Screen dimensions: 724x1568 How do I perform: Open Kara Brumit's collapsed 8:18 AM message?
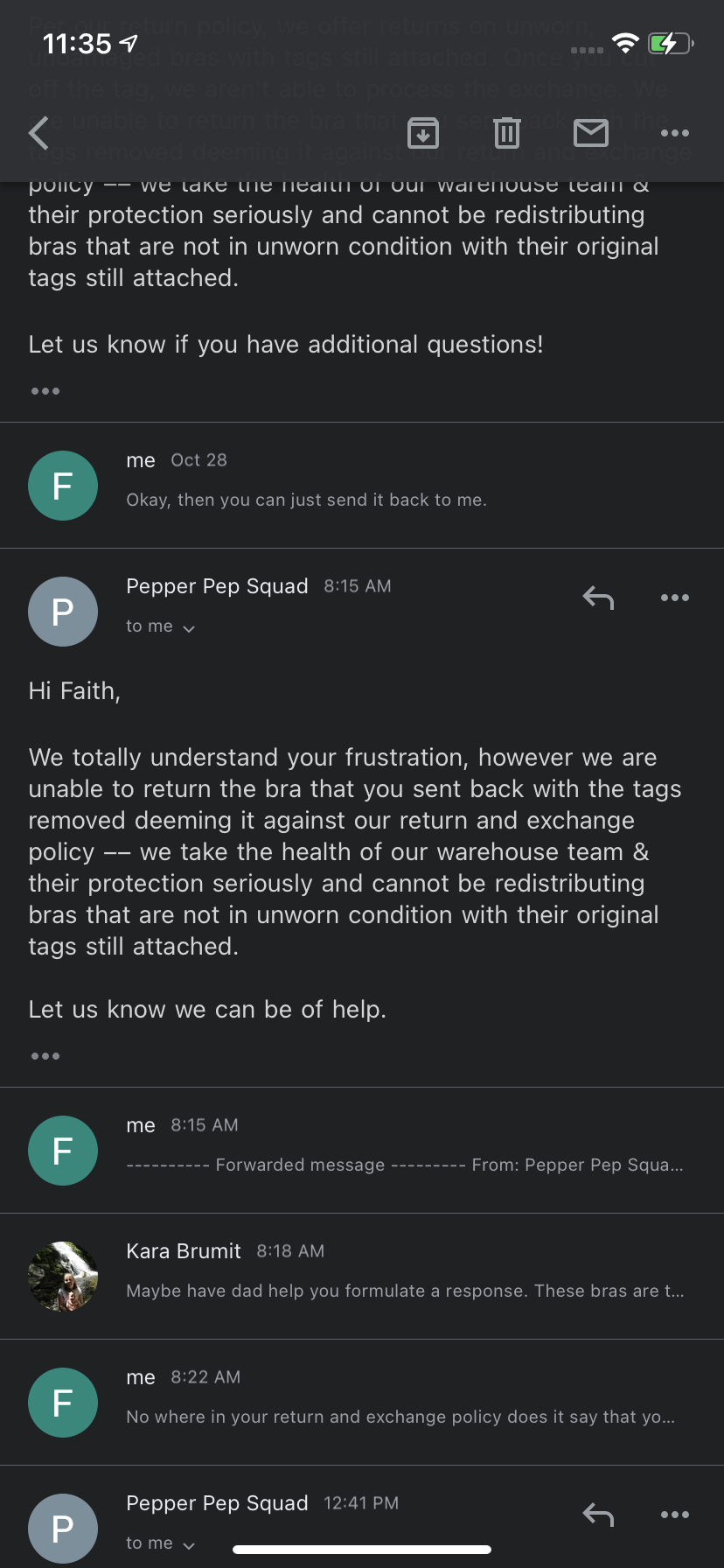(362, 1277)
